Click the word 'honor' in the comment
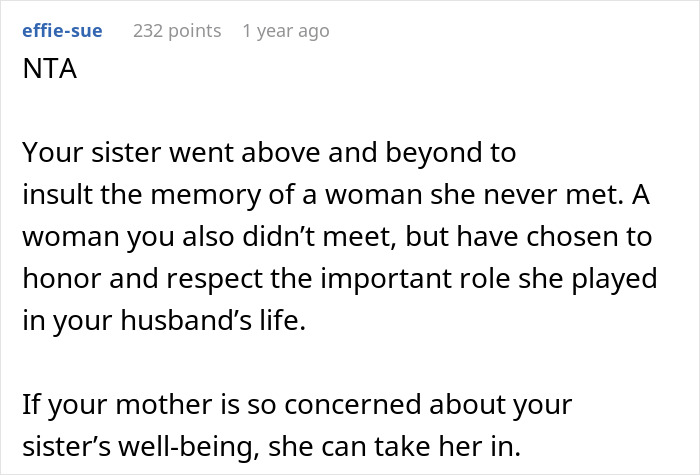This screenshot has width=700, height=475. point(54,279)
